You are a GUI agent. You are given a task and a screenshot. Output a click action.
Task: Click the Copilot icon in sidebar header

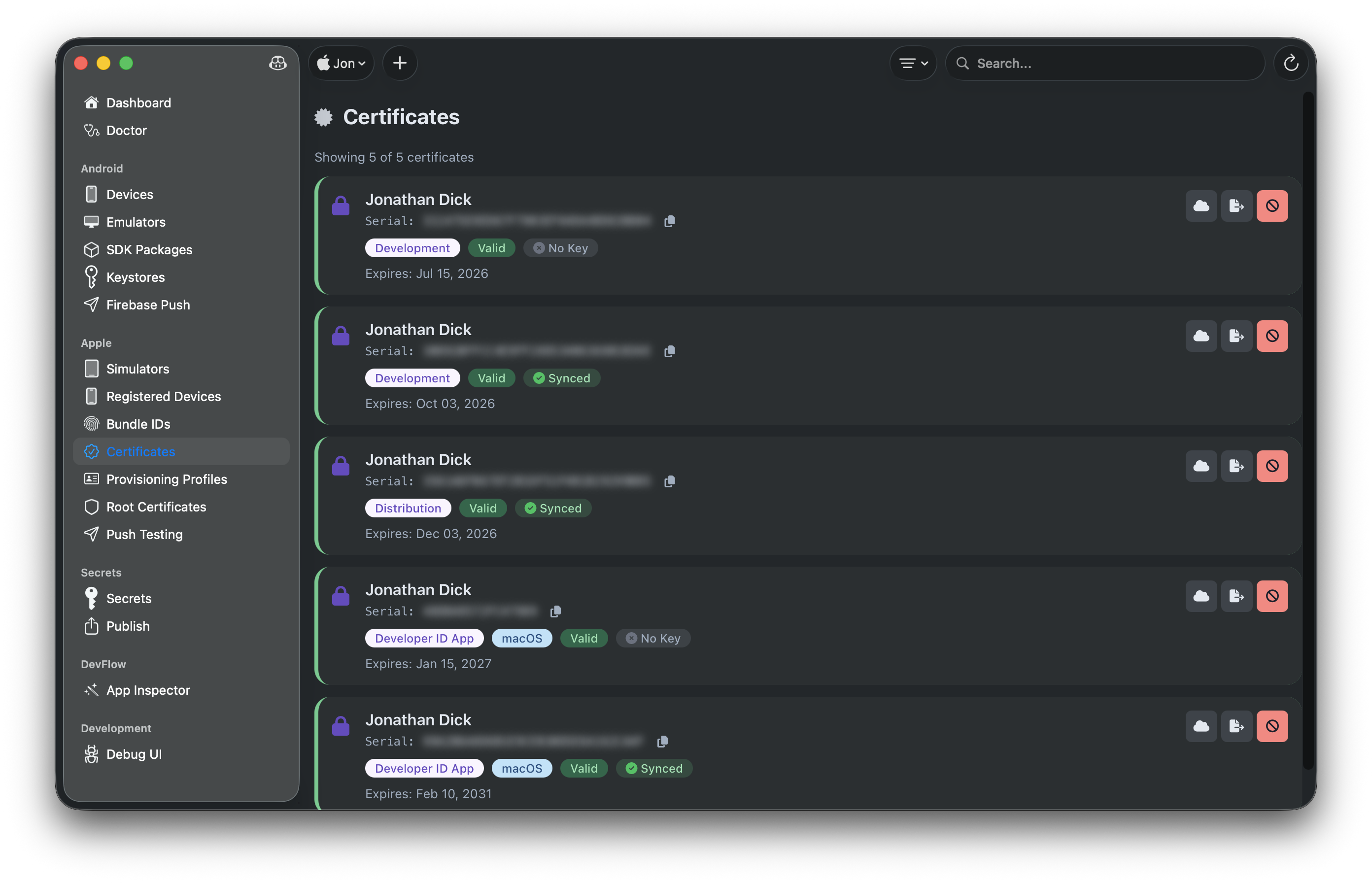point(277,63)
